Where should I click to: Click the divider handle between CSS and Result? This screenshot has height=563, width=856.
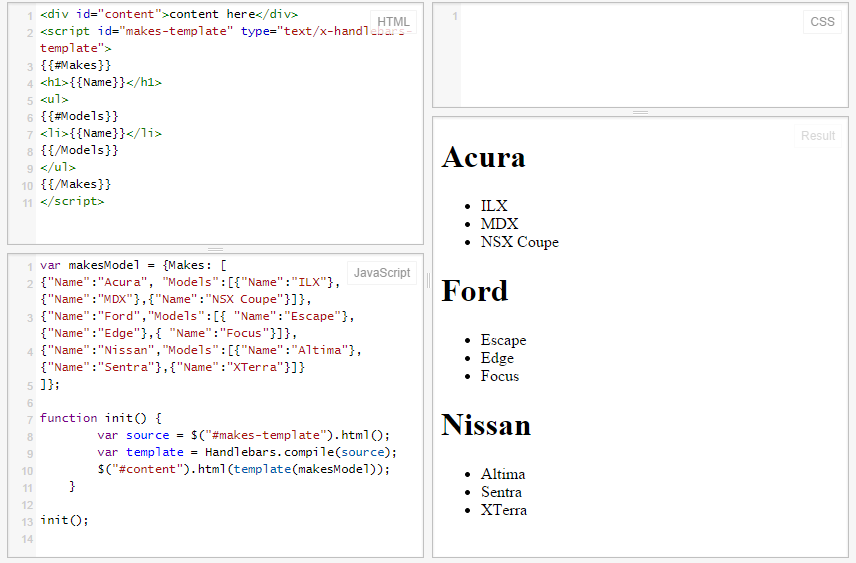coord(640,112)
